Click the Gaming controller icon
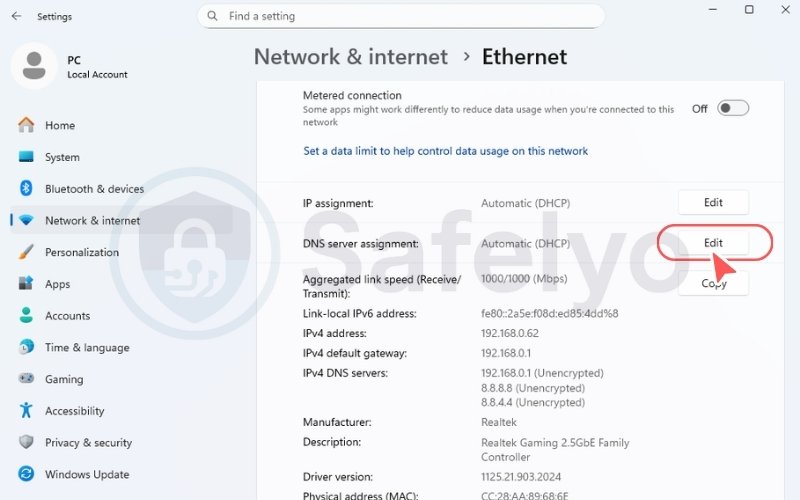This screenshot has width=800, height=500. [26, 379]
